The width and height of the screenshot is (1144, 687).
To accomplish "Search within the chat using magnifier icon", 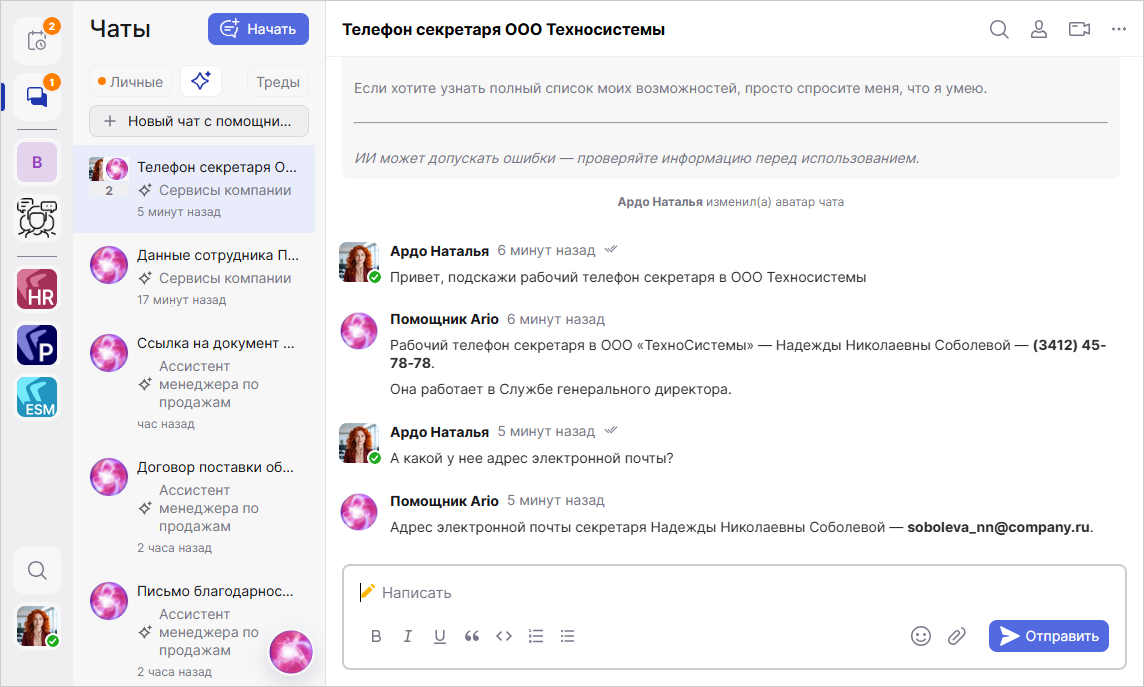I will tap(999, 29).
